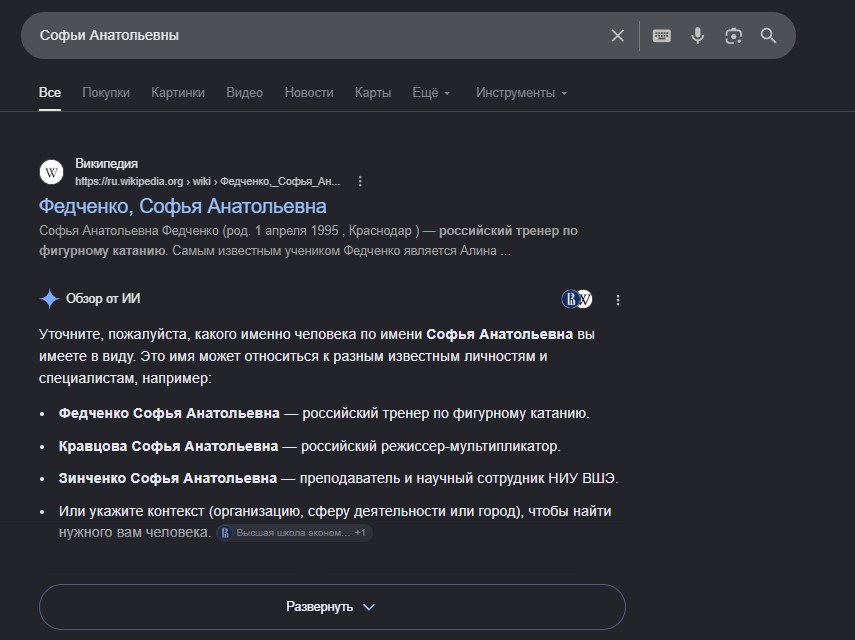Start voice search with the microphone icon
Image resolution: width=855 pixels, height=640 pixels.
point(697,36)
